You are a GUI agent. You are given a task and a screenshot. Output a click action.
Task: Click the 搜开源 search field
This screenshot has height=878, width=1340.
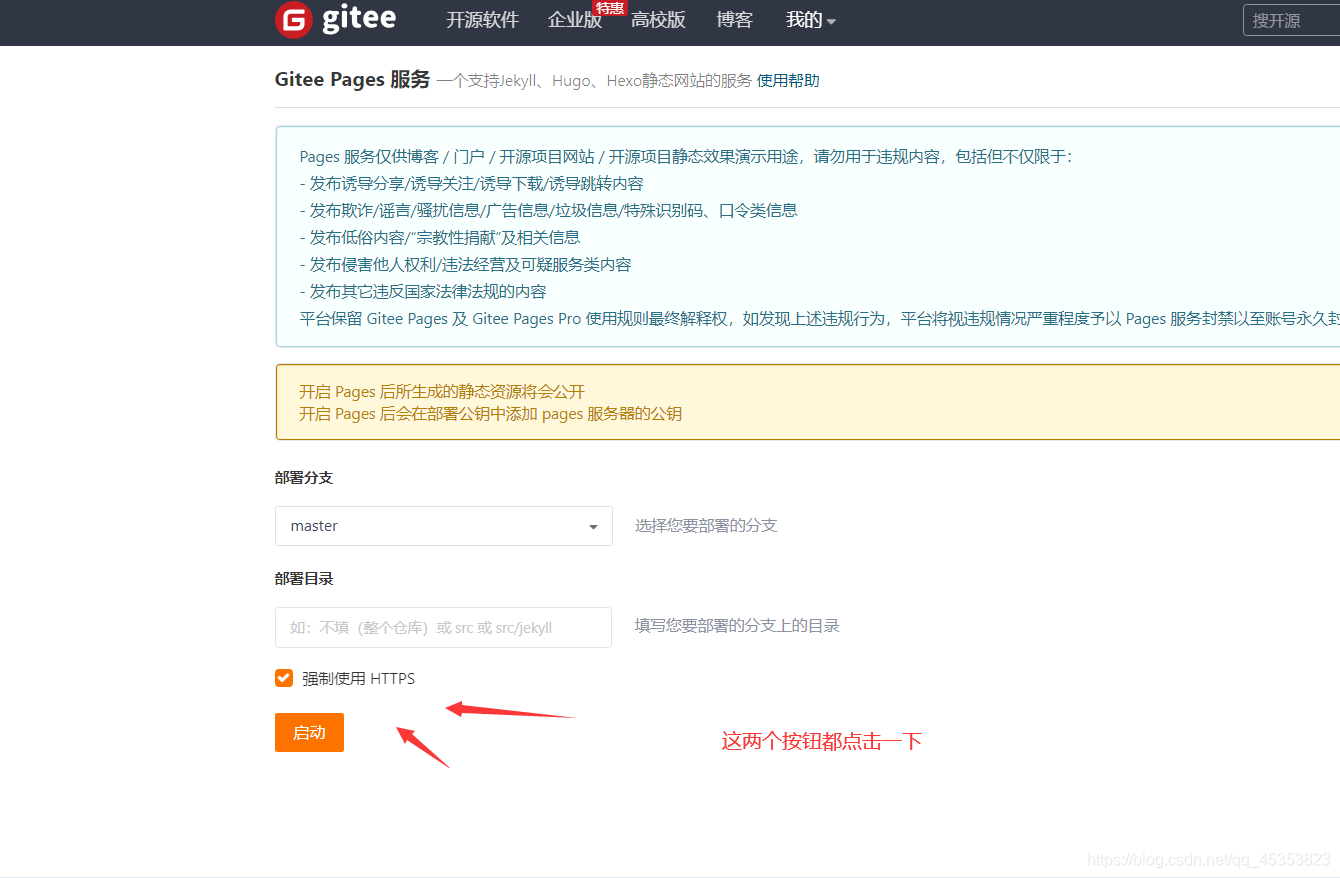pyautogui.click(x=1291, y=20)
